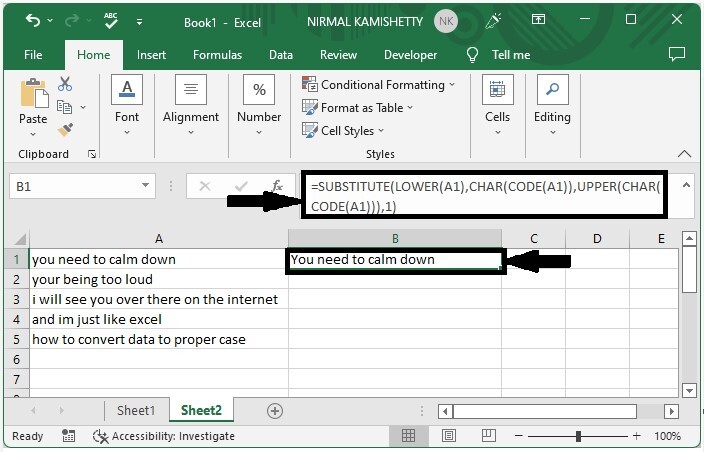Open the Cells group button
Viewport: 704px width, 452px height.
click(x=497, y=106)
